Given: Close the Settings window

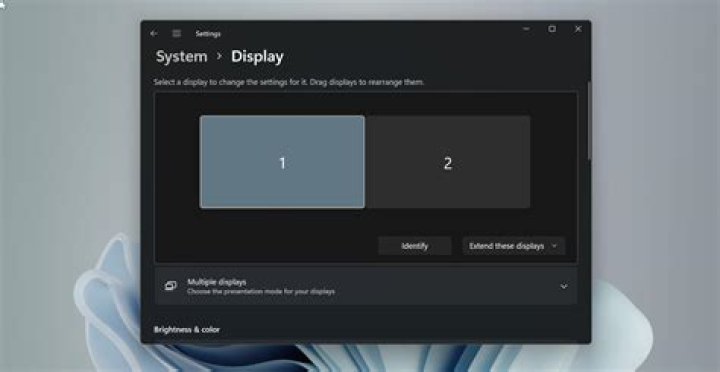Looking at the screenshot, I should (578, 29).
